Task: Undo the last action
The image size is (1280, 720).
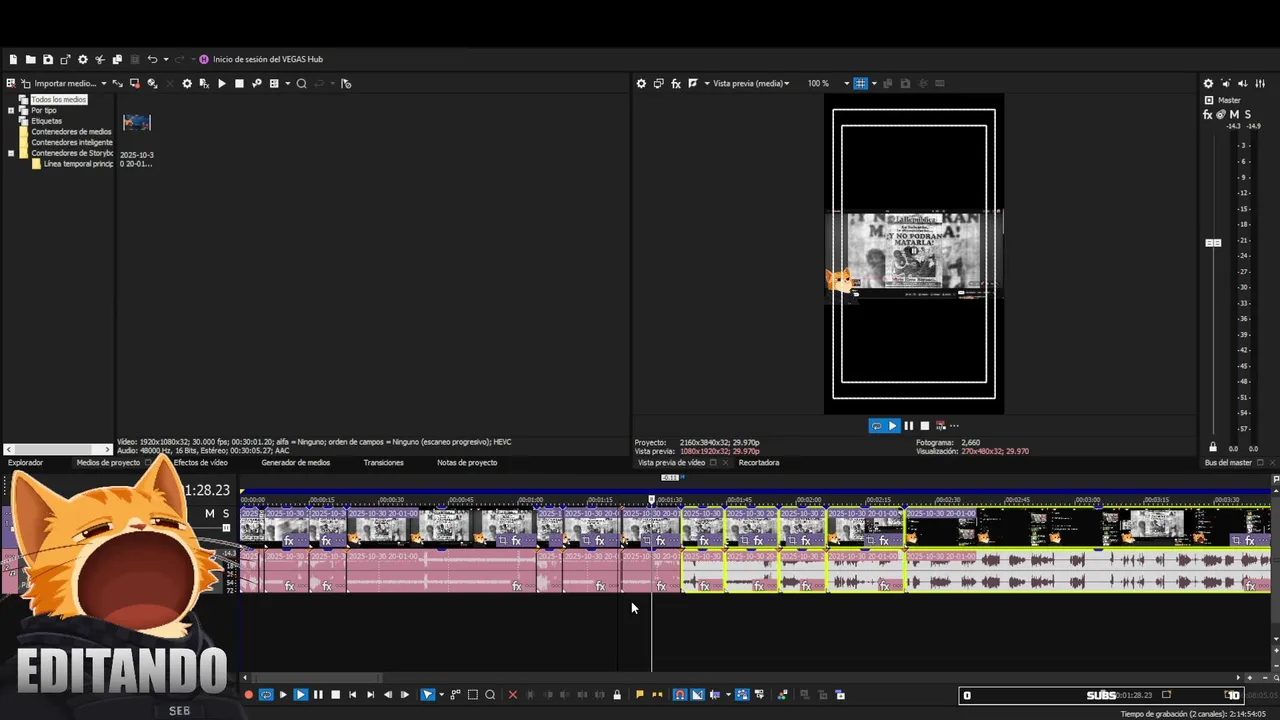Action: (152, 59)
